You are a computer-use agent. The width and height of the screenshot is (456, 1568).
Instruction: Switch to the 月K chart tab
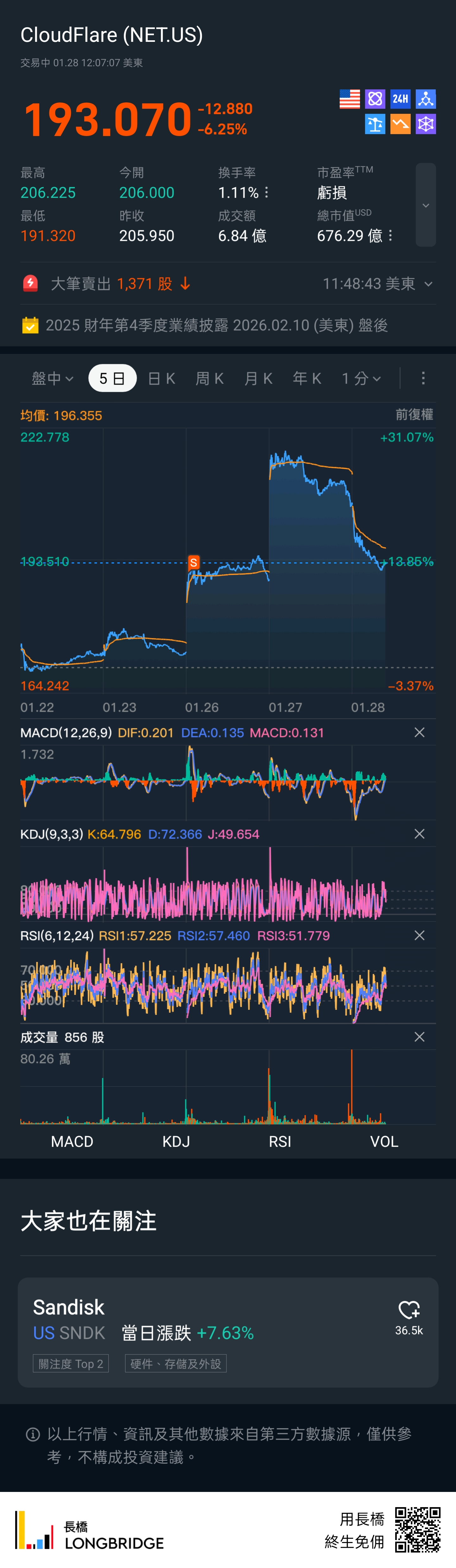pos(258,379)
